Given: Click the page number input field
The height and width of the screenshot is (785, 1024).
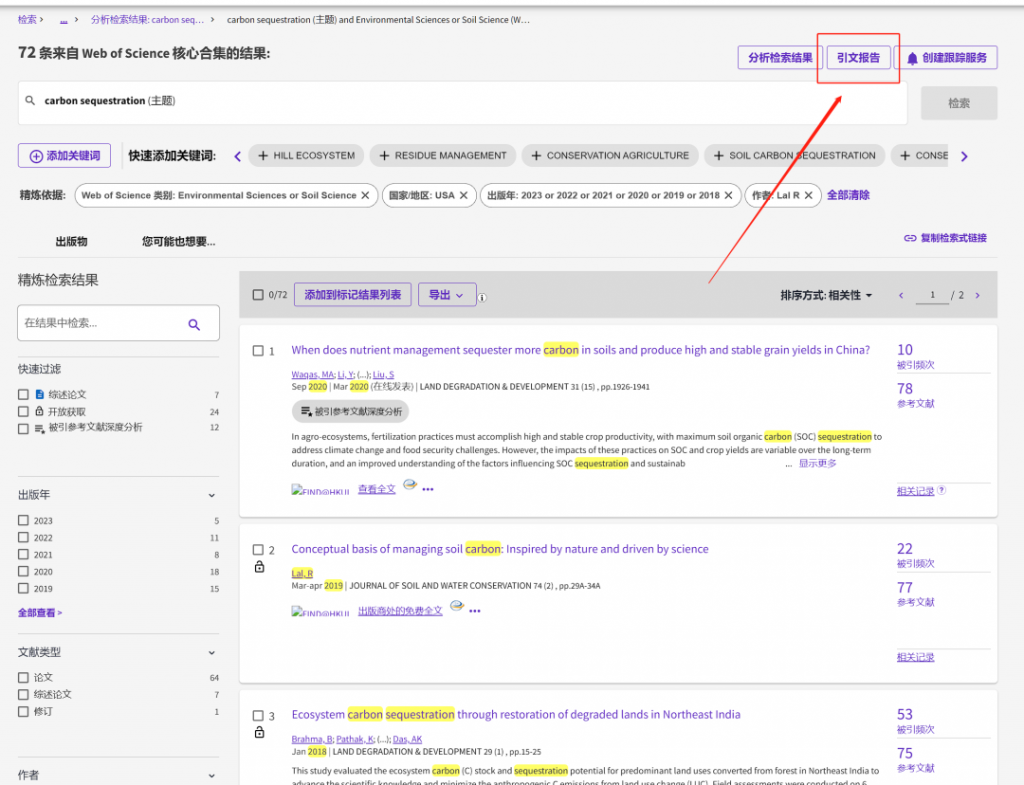Looking at the screenshot, I should (932, 295).
